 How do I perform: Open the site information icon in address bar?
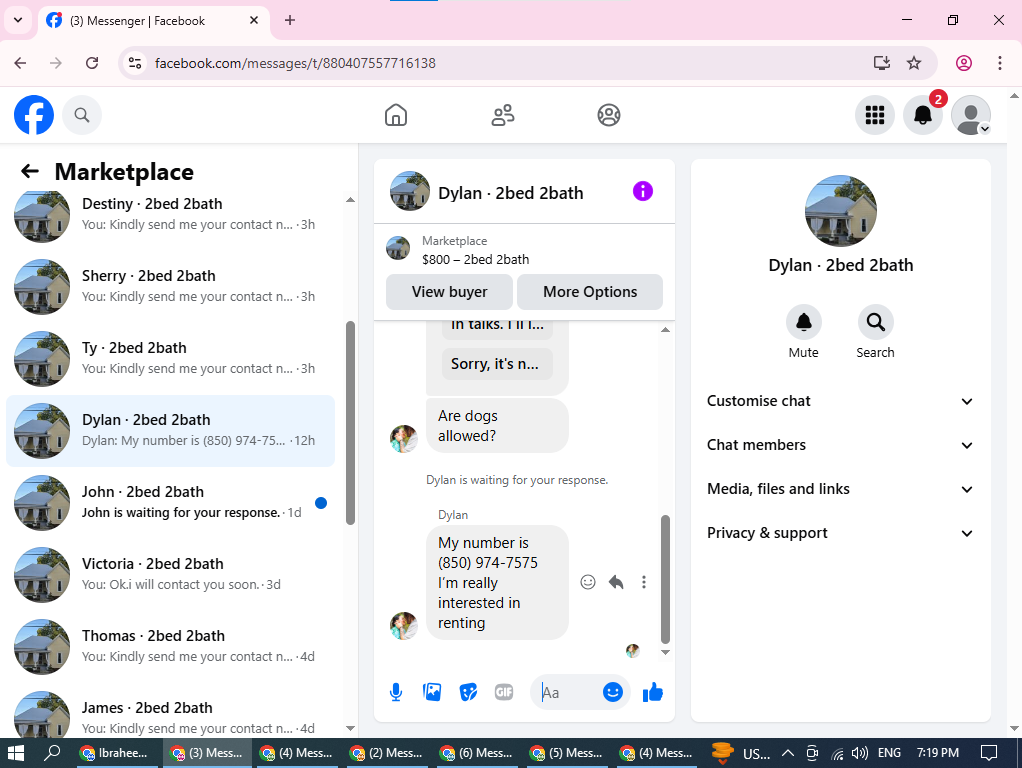pyautogui.click(x=135, y=63)
